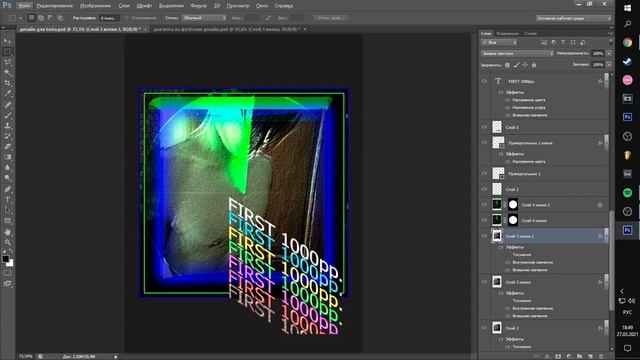The width and height of the screenshot is (640, 360).
Task: Switch to second document tab
Action: tap(227, 29)
